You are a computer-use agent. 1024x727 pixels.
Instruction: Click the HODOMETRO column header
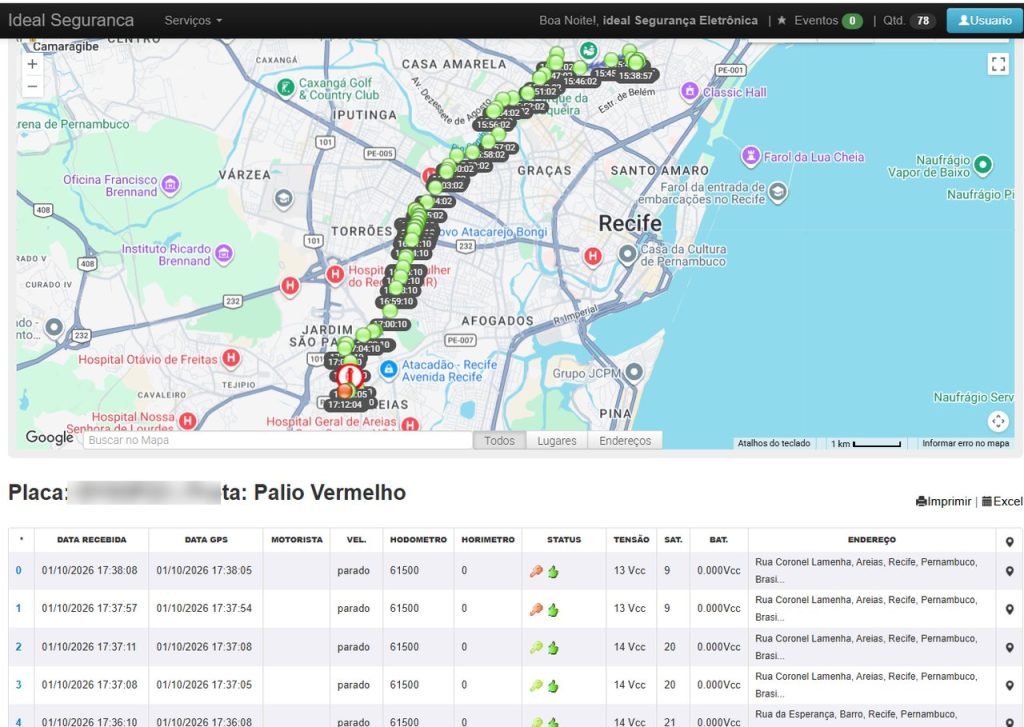[418, 540]
